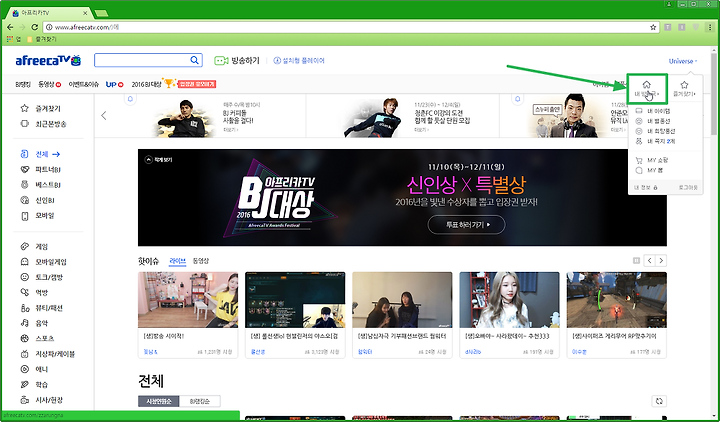Open the 먹방 category icon
This screenshot has width=720, height=422.
click(24, 292)
